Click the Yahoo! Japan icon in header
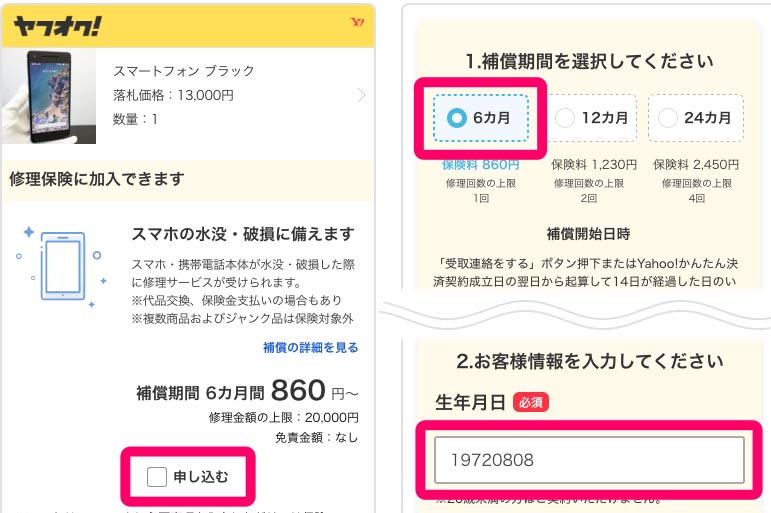This screenshot has width=771, height=513. (357, 22)
